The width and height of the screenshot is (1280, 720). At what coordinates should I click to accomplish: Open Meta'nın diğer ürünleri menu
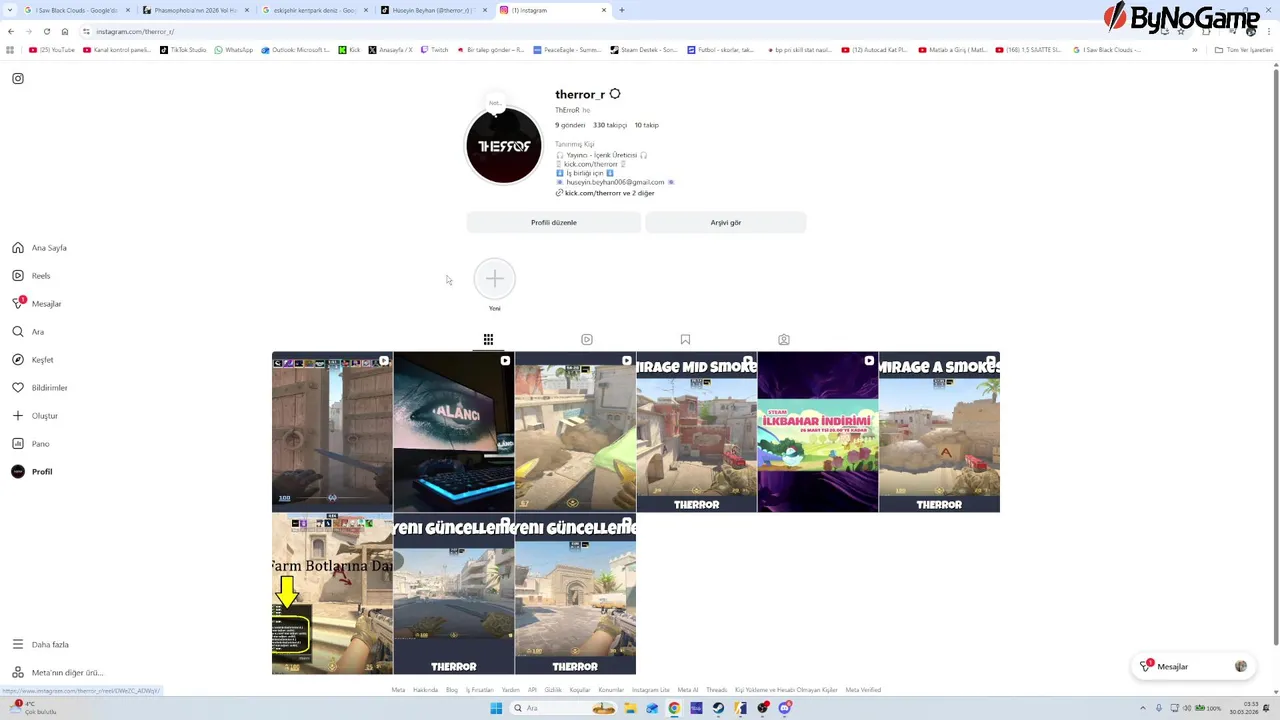pos(58,673)
